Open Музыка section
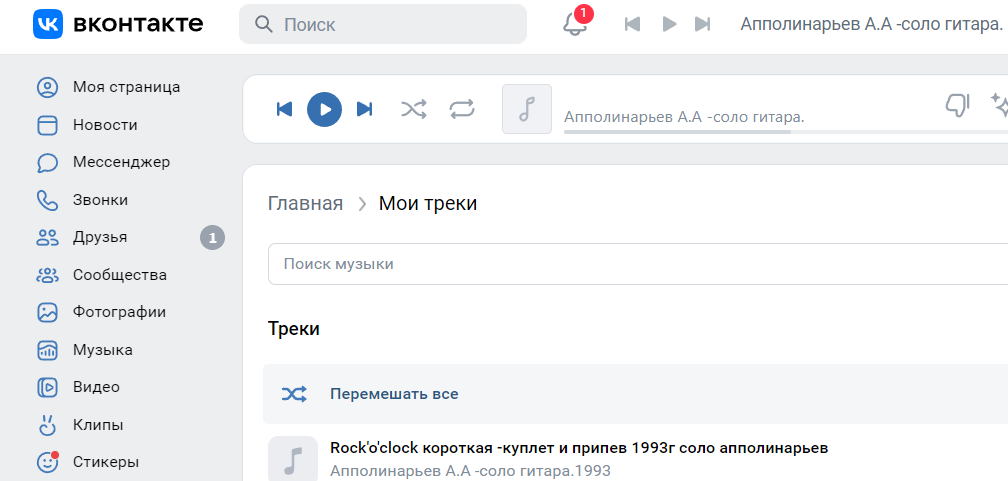The width and height of the screenshot is (1008, 481). click(x=103, y=350)
